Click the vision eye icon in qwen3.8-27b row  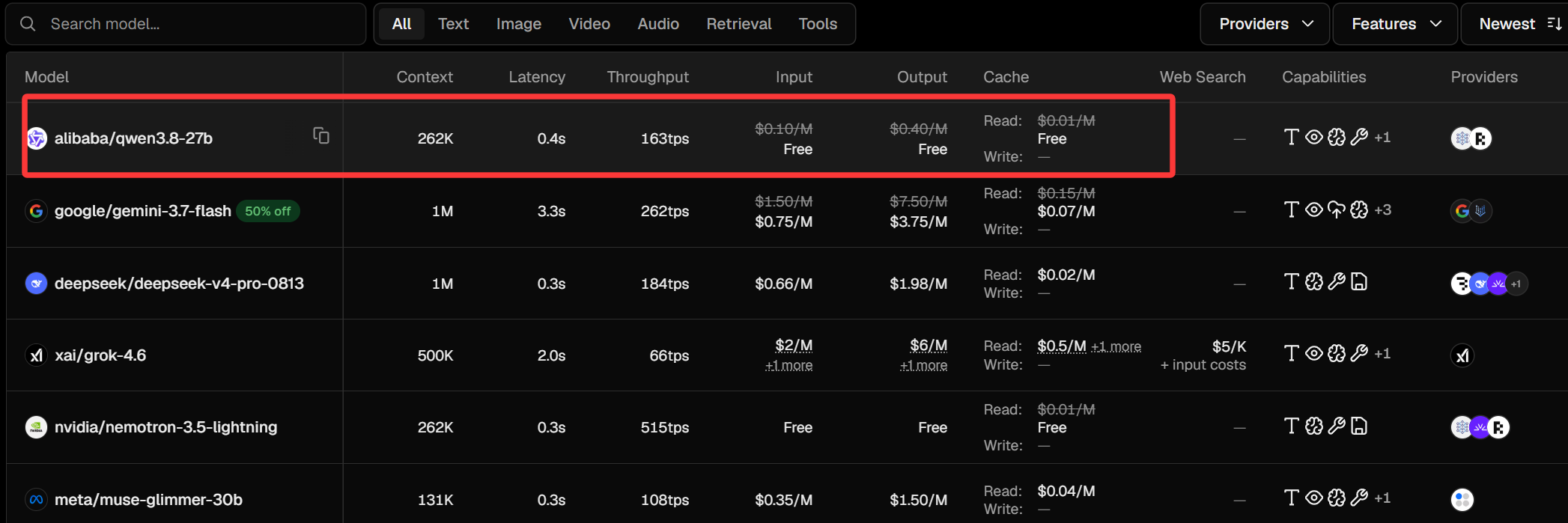pyautogui.click(x=1313, y=137)
